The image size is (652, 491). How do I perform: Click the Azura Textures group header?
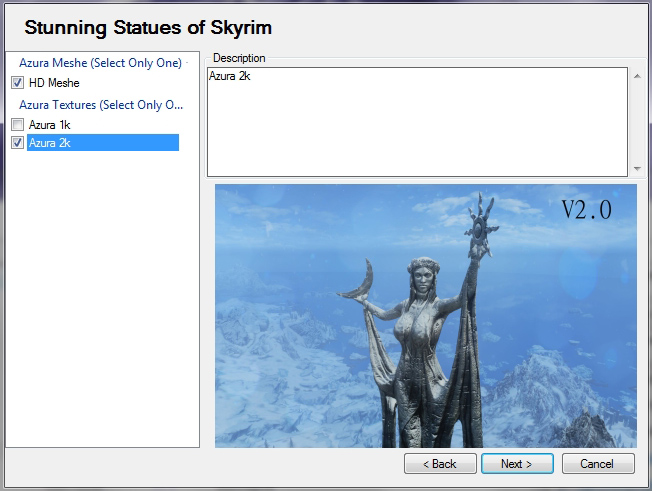tap(101, 105)
